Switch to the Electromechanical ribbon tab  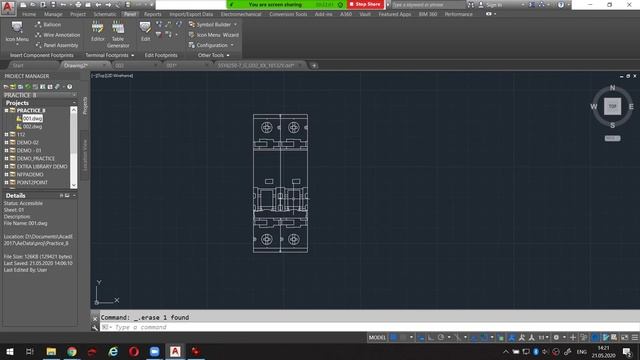(241, 14)
